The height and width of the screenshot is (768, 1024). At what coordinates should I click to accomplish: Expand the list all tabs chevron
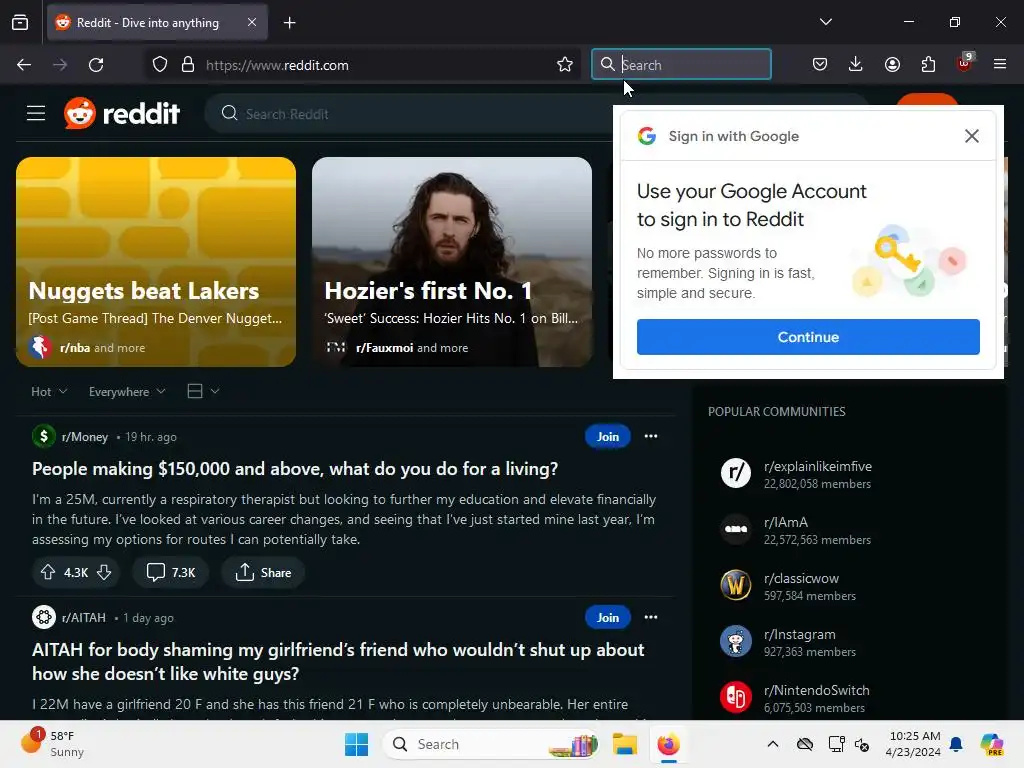click(826, 22)
